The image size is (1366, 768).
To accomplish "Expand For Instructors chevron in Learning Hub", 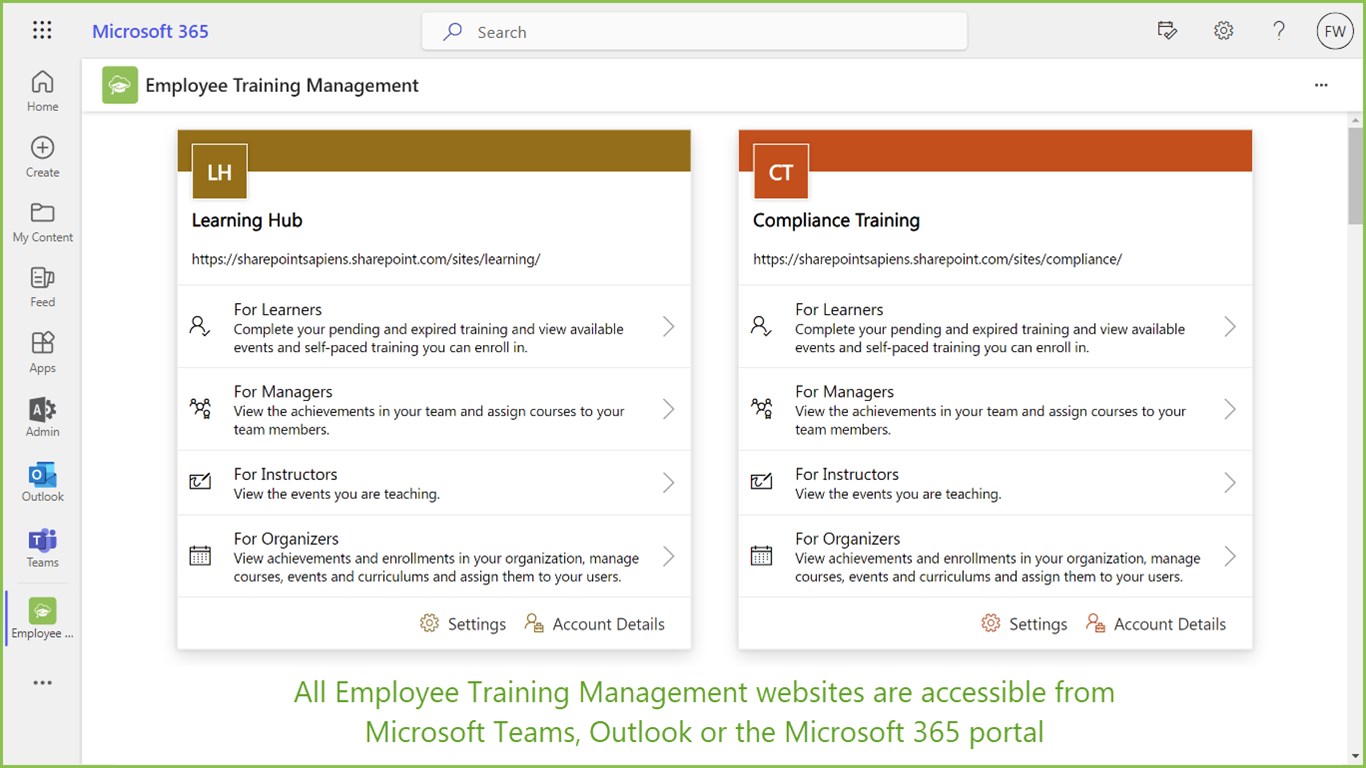I will coord(668,483).
